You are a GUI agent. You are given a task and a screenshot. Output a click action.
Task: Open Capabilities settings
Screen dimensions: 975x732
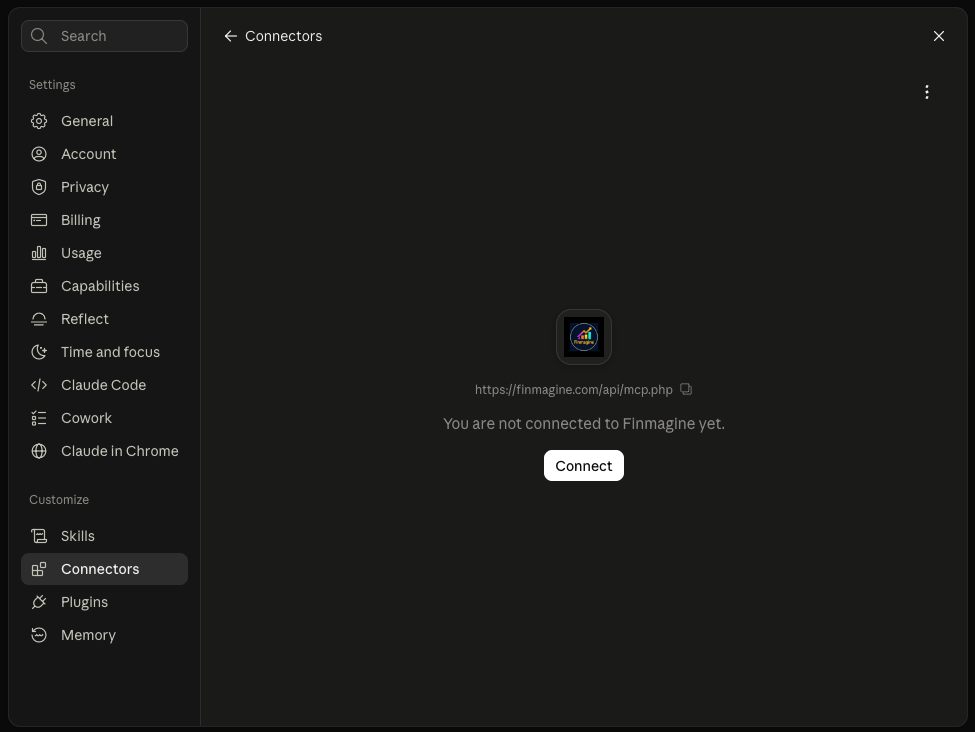[x=104, y=285]
